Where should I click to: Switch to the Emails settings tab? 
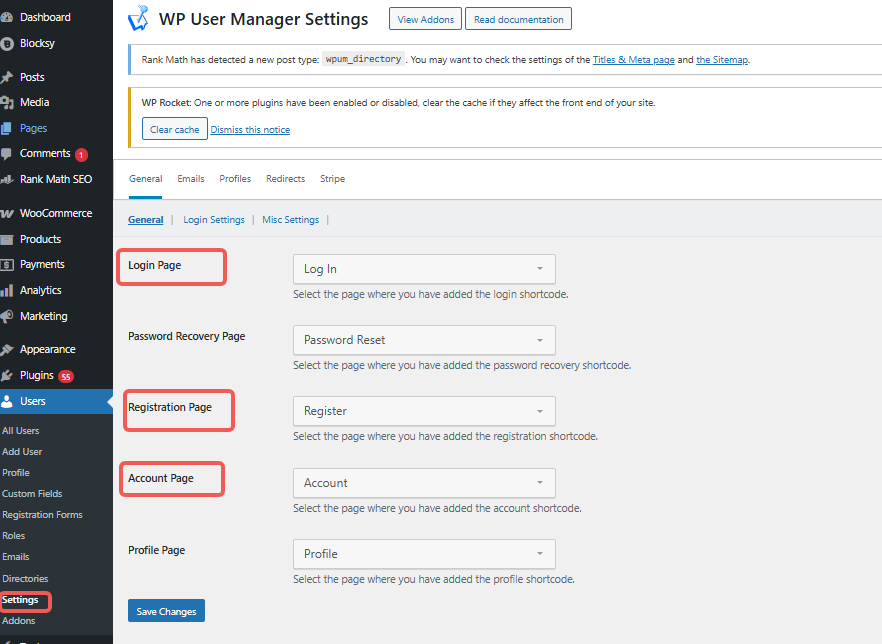(x=191, y=179)
